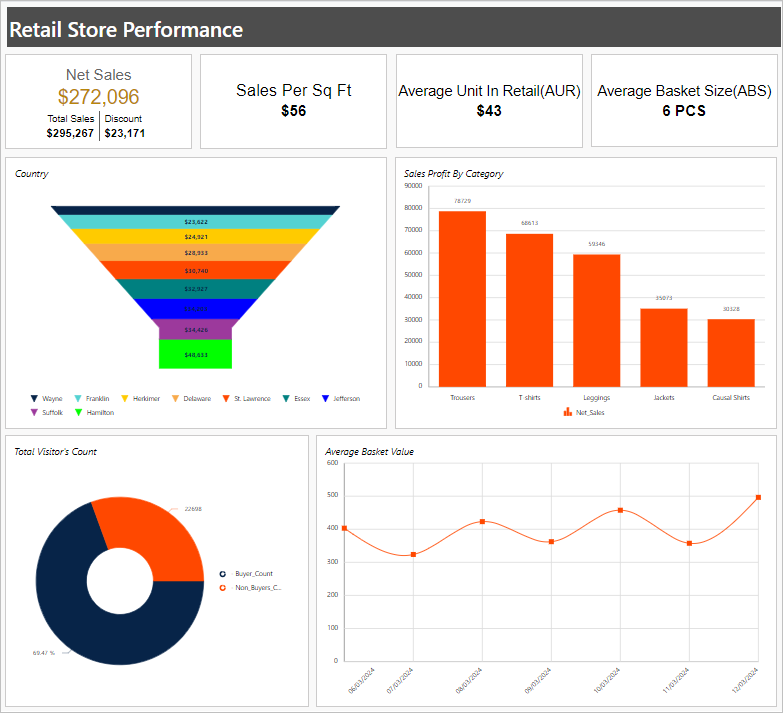Click the Average Basket Value heading
Screen dimensions: 783x713
coord(370,452)
